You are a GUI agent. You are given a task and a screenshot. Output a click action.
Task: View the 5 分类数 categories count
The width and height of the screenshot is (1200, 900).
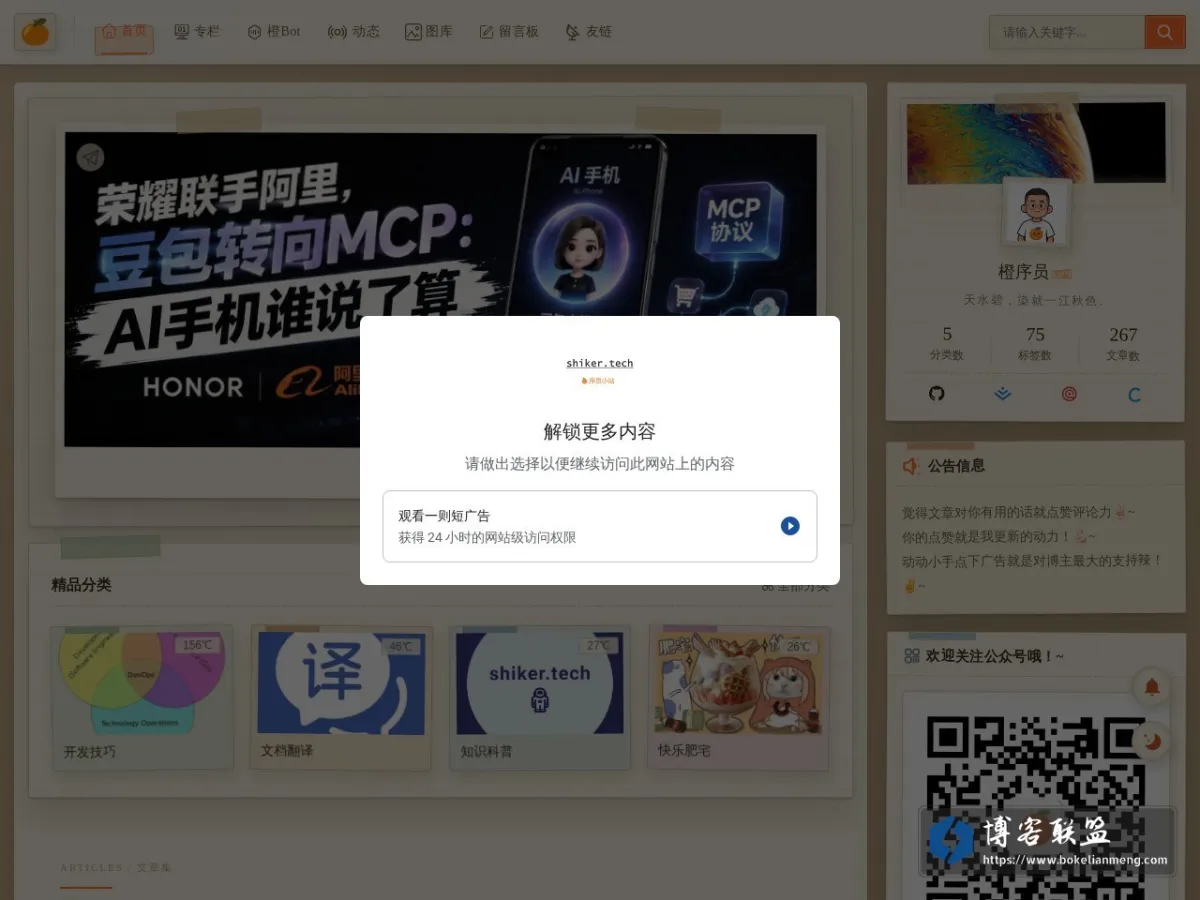pyautogui.click(x=947, y=343)
